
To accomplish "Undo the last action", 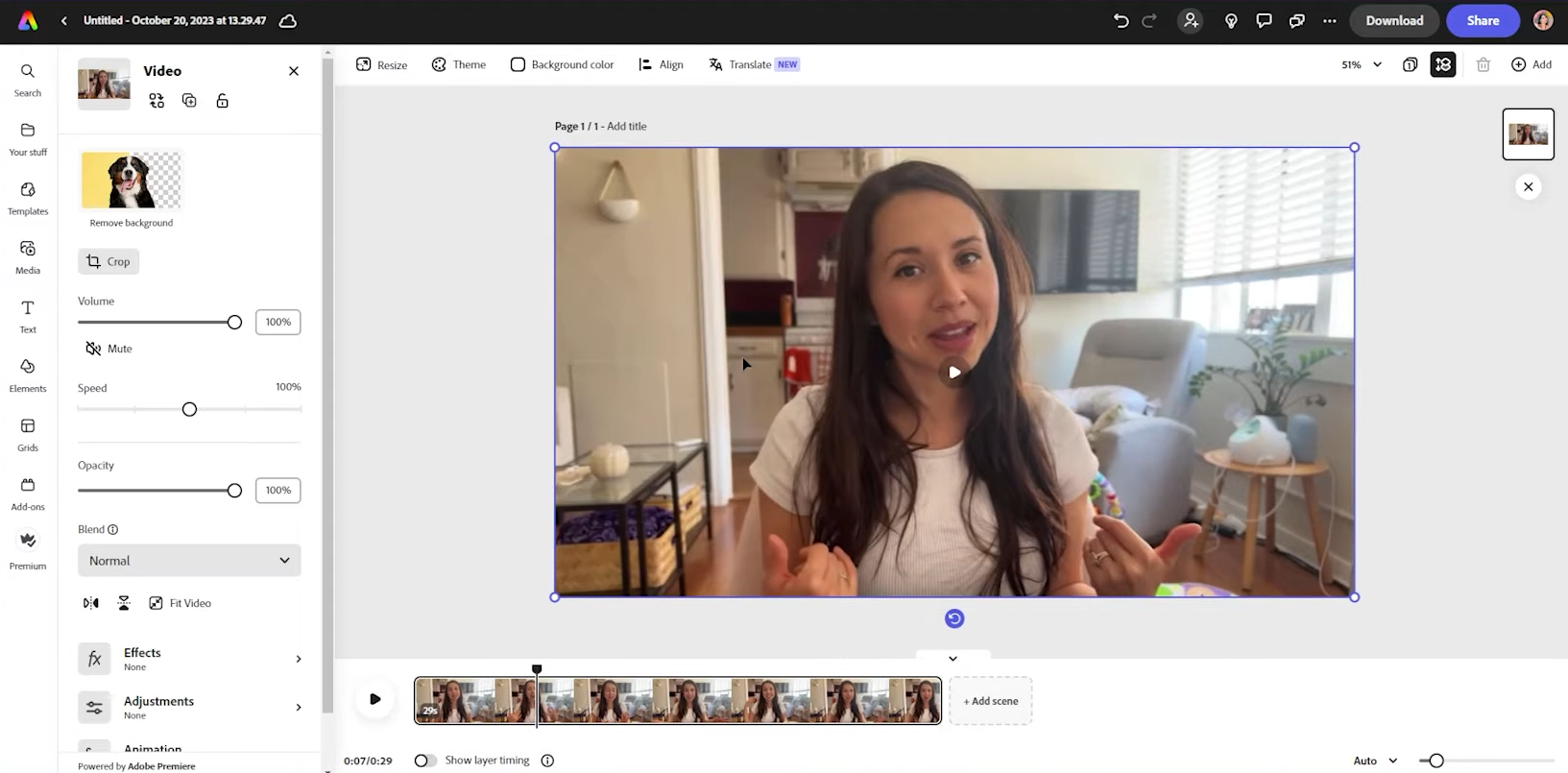I will (1121, 20).
